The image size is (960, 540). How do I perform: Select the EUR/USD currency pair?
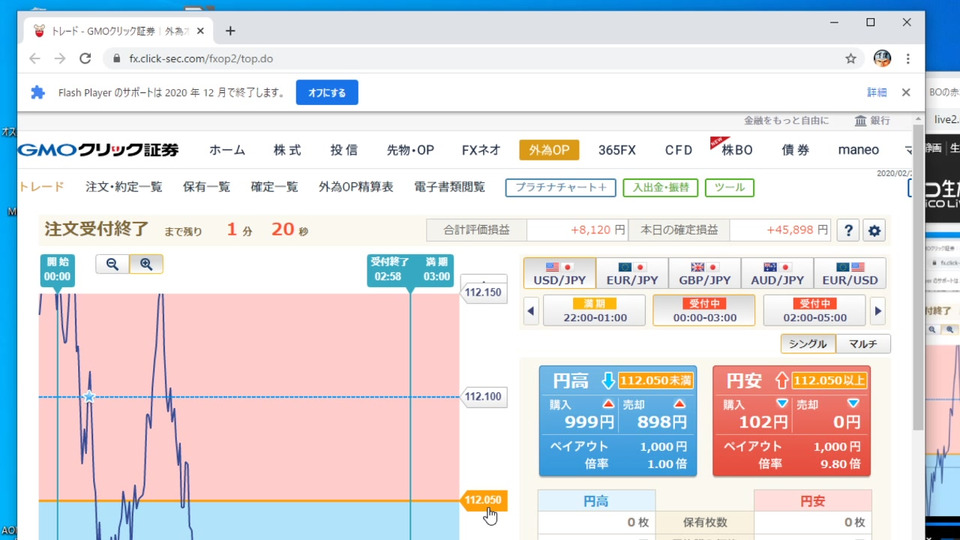pos(850,273)
